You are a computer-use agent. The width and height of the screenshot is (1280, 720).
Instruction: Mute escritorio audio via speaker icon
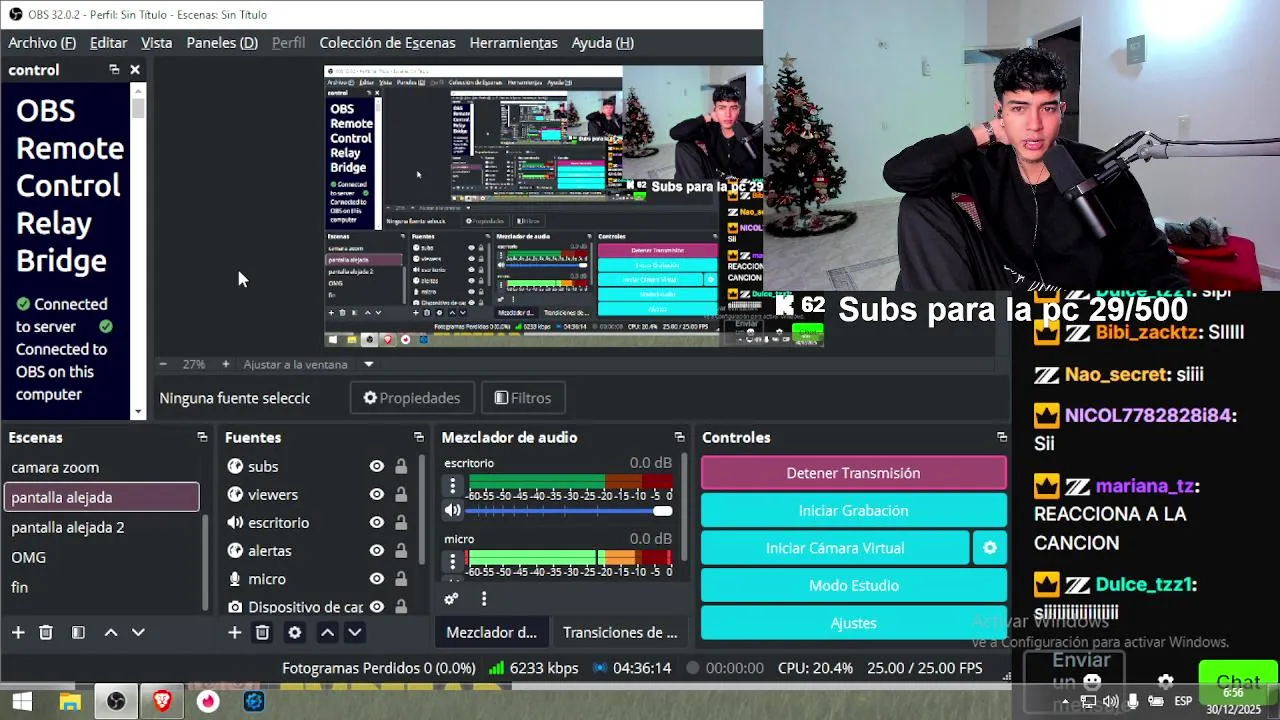[x=453, y=510]
